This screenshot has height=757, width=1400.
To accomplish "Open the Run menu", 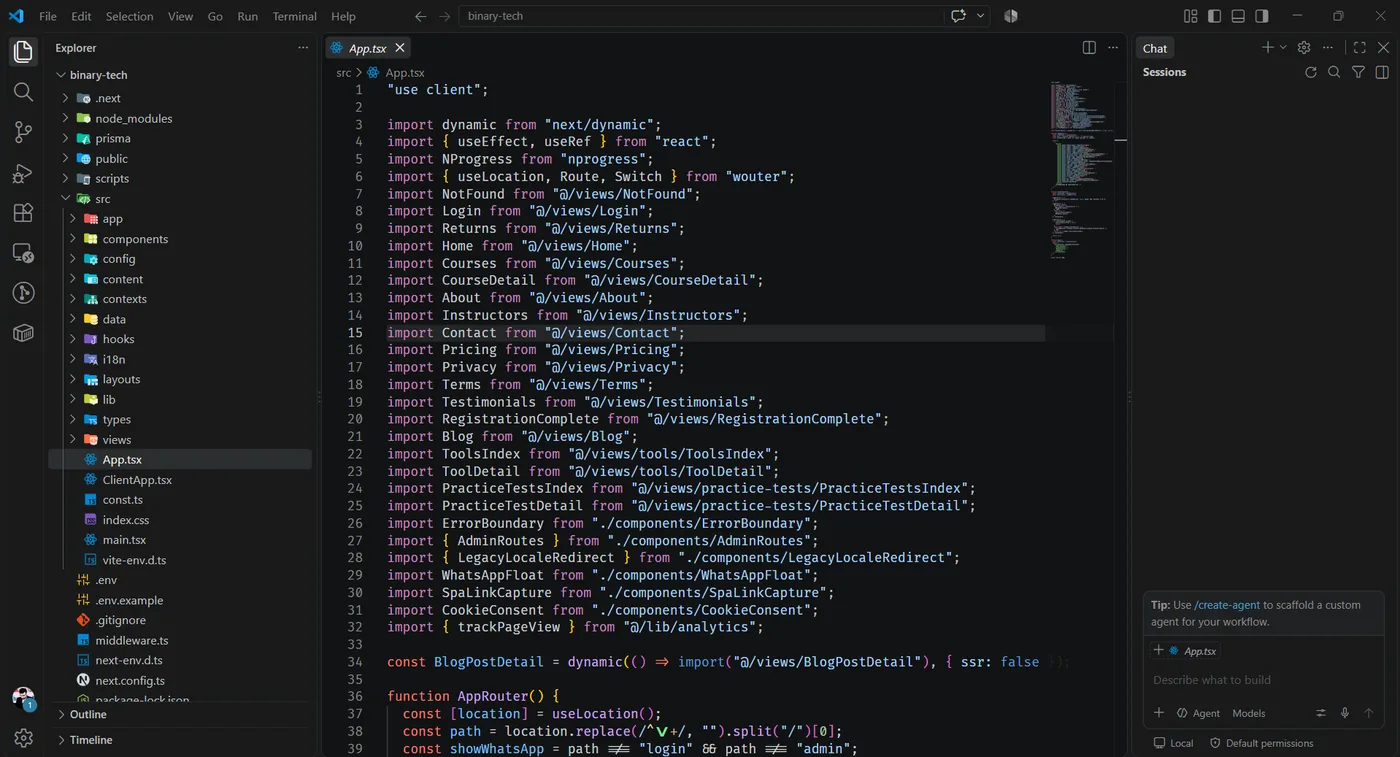I will (x=247, y=16).
